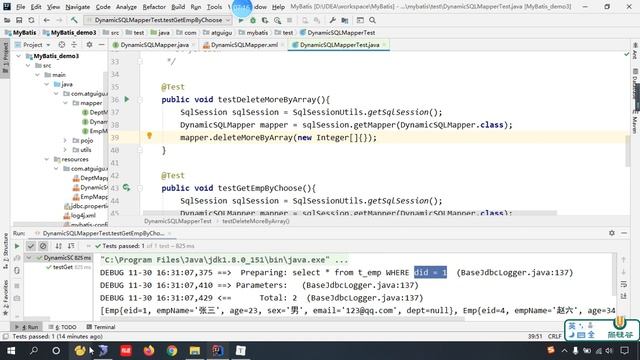Sort test results by duration icon
Screen dimensions: 640x360
[x=71, y=246]
